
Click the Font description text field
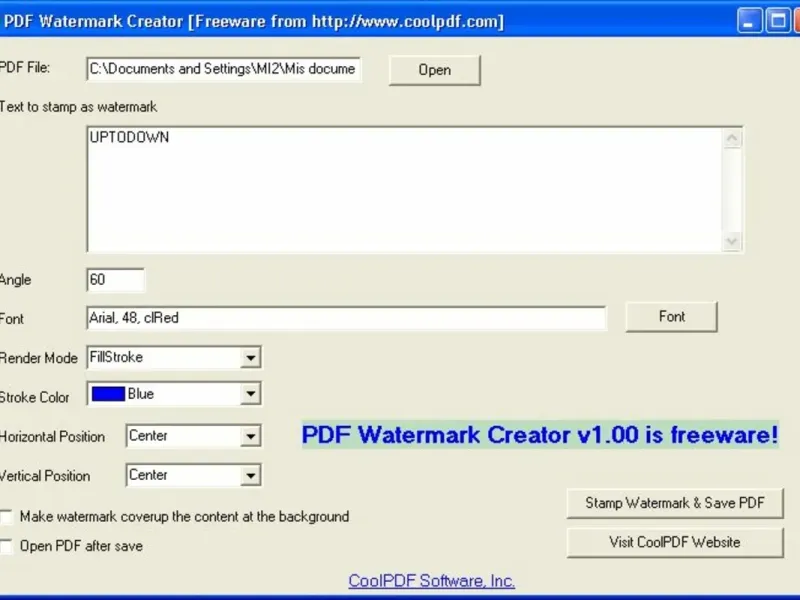[346, 318]
